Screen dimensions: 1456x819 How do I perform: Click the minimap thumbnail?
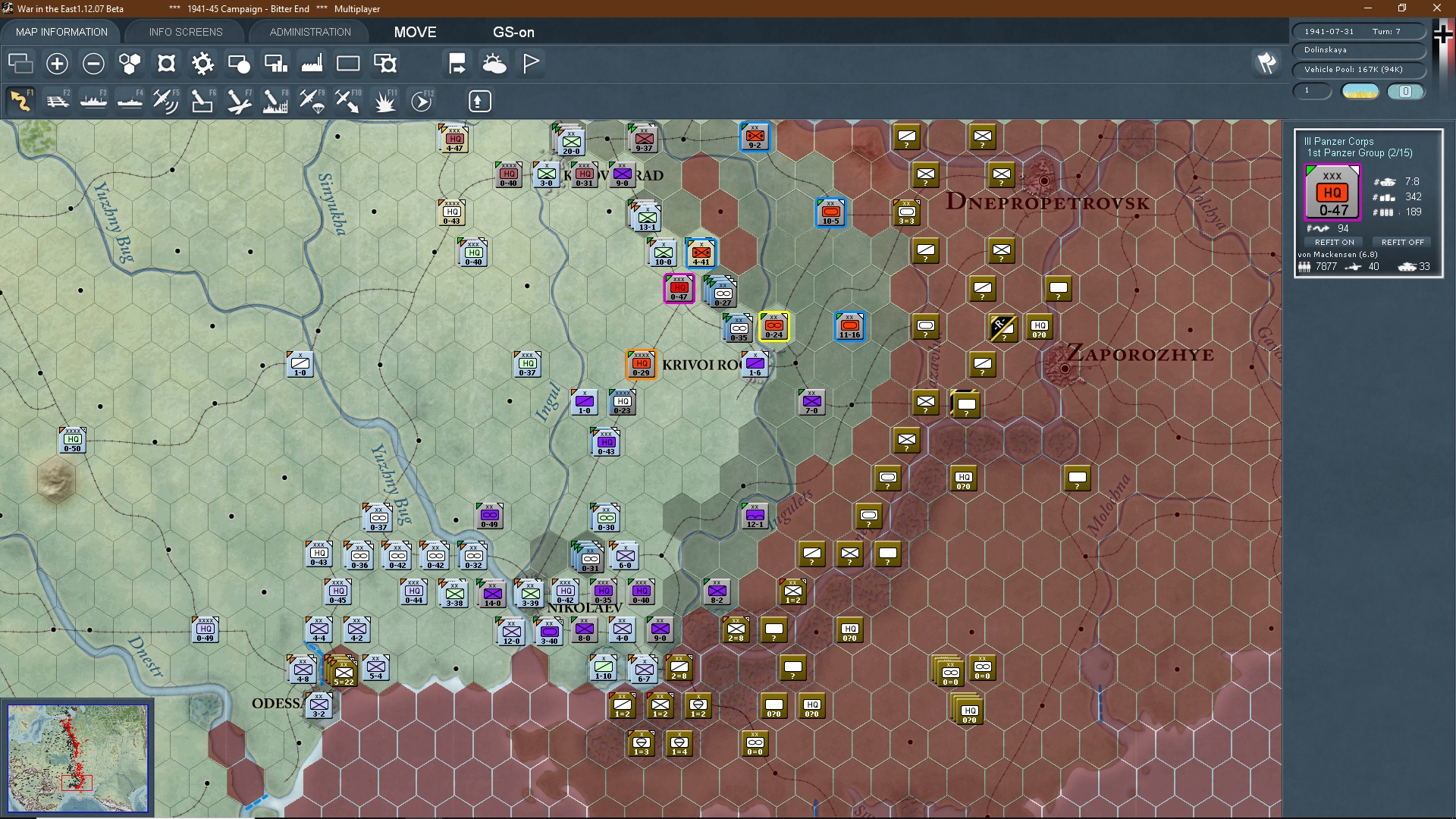[77, 758]
